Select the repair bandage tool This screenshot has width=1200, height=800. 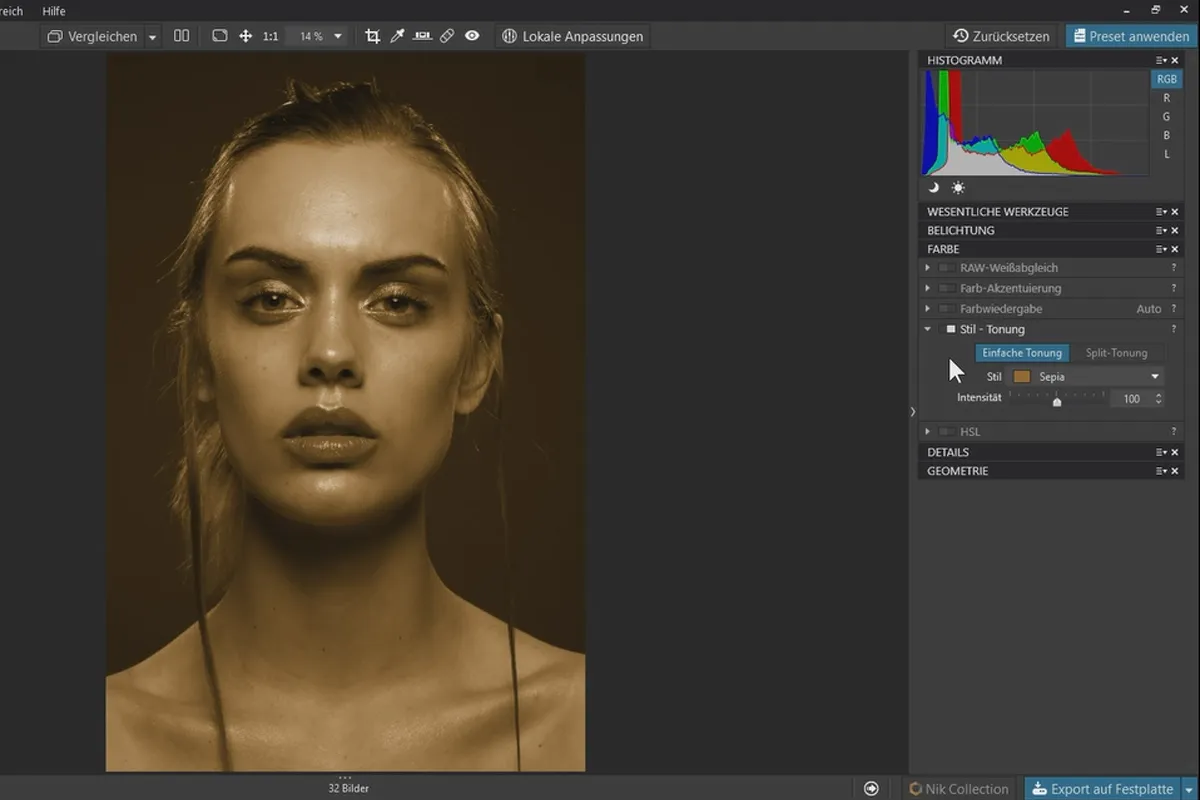447,36
